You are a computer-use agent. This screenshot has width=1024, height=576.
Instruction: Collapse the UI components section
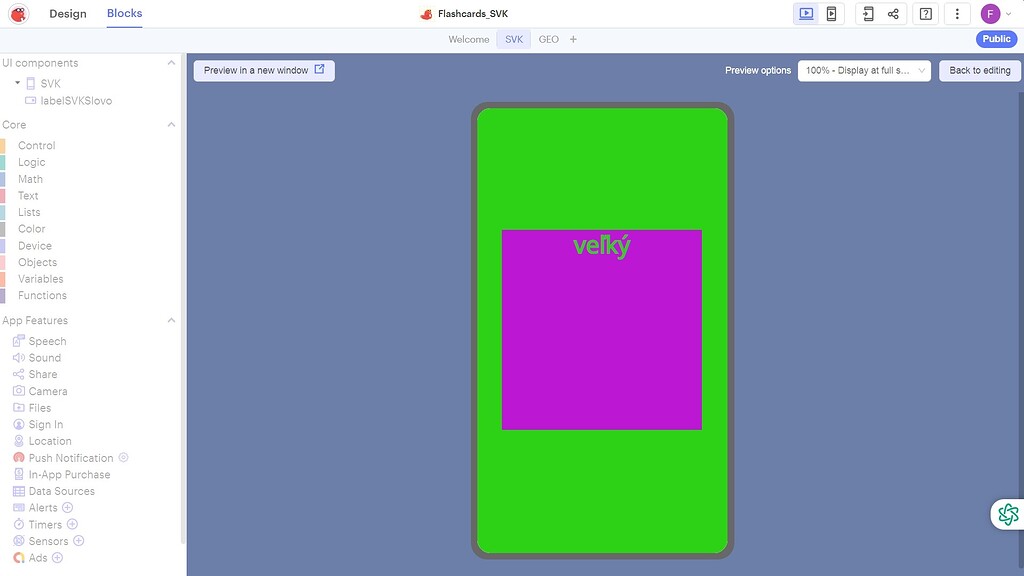[x=170, y=62]
